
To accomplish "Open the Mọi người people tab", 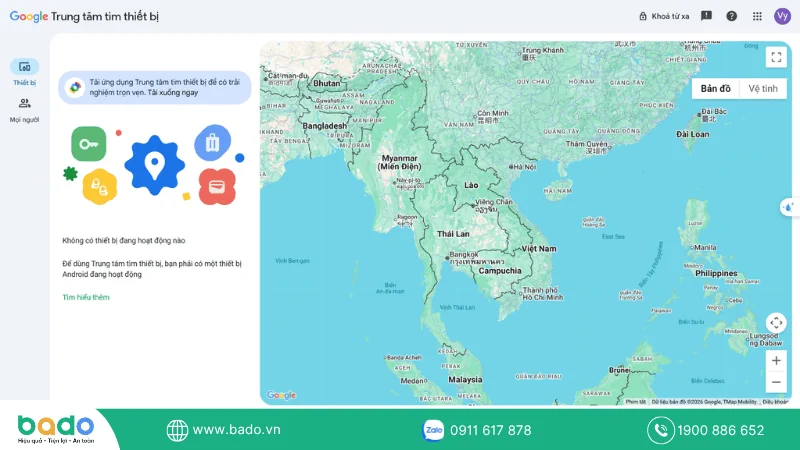I will 24,110.
